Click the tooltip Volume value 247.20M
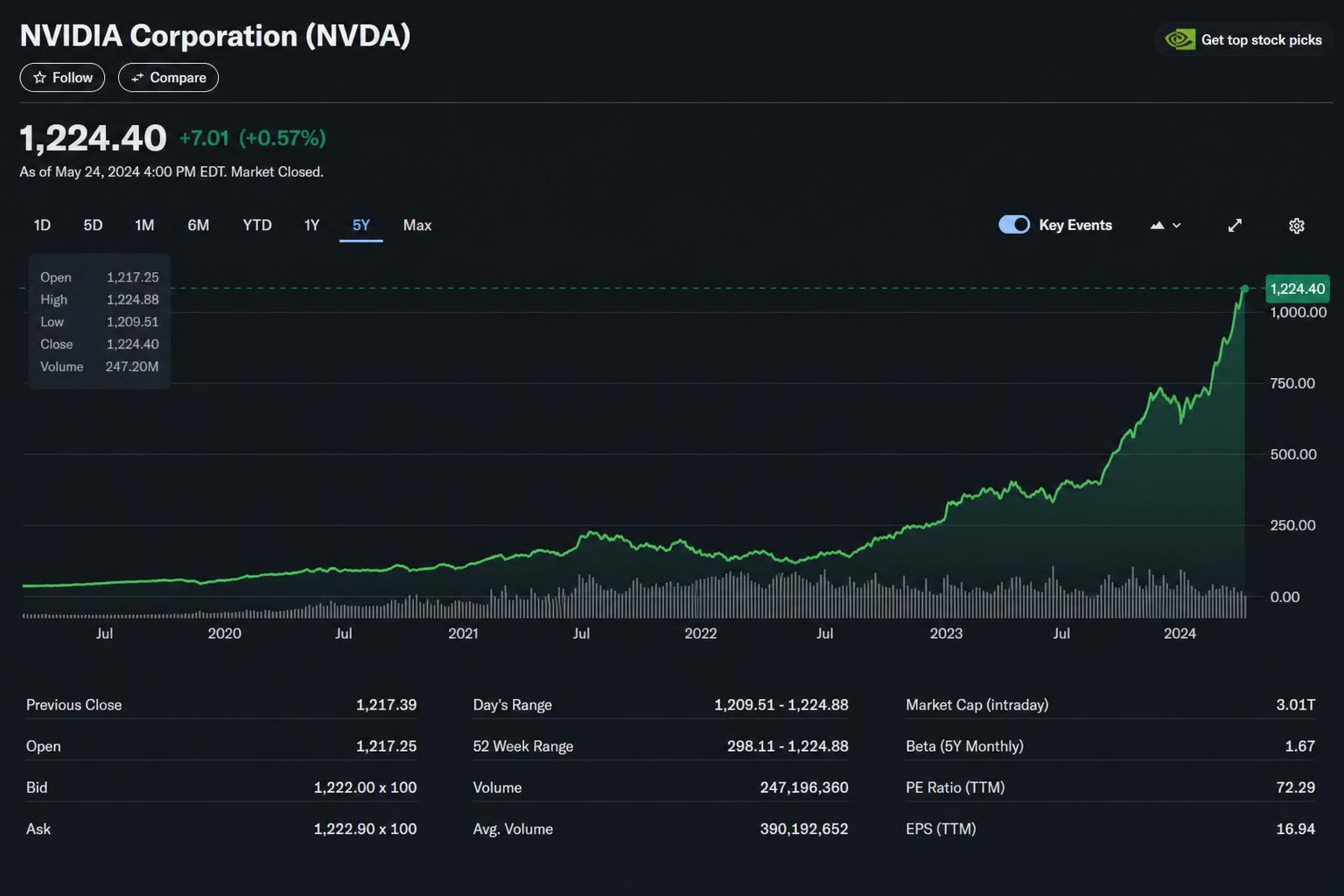 click(132, 367)
